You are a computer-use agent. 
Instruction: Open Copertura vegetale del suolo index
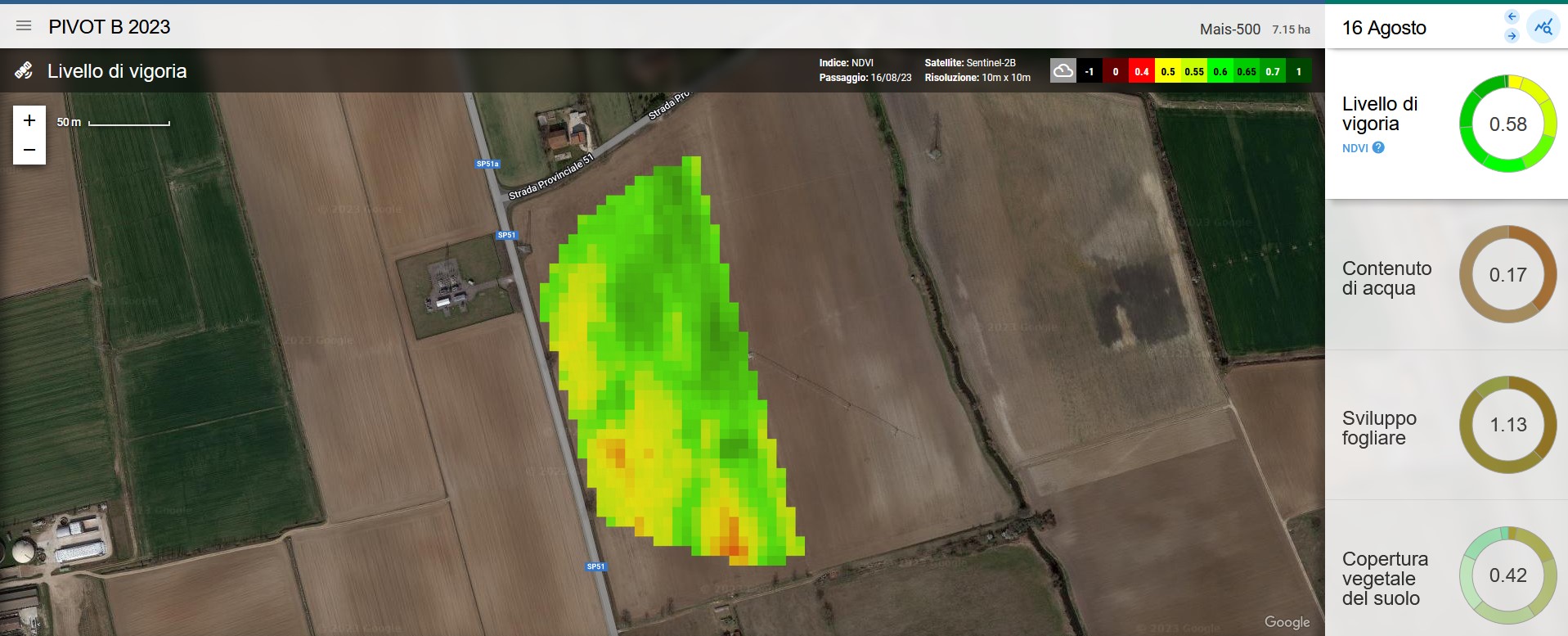click(1446, 575)
